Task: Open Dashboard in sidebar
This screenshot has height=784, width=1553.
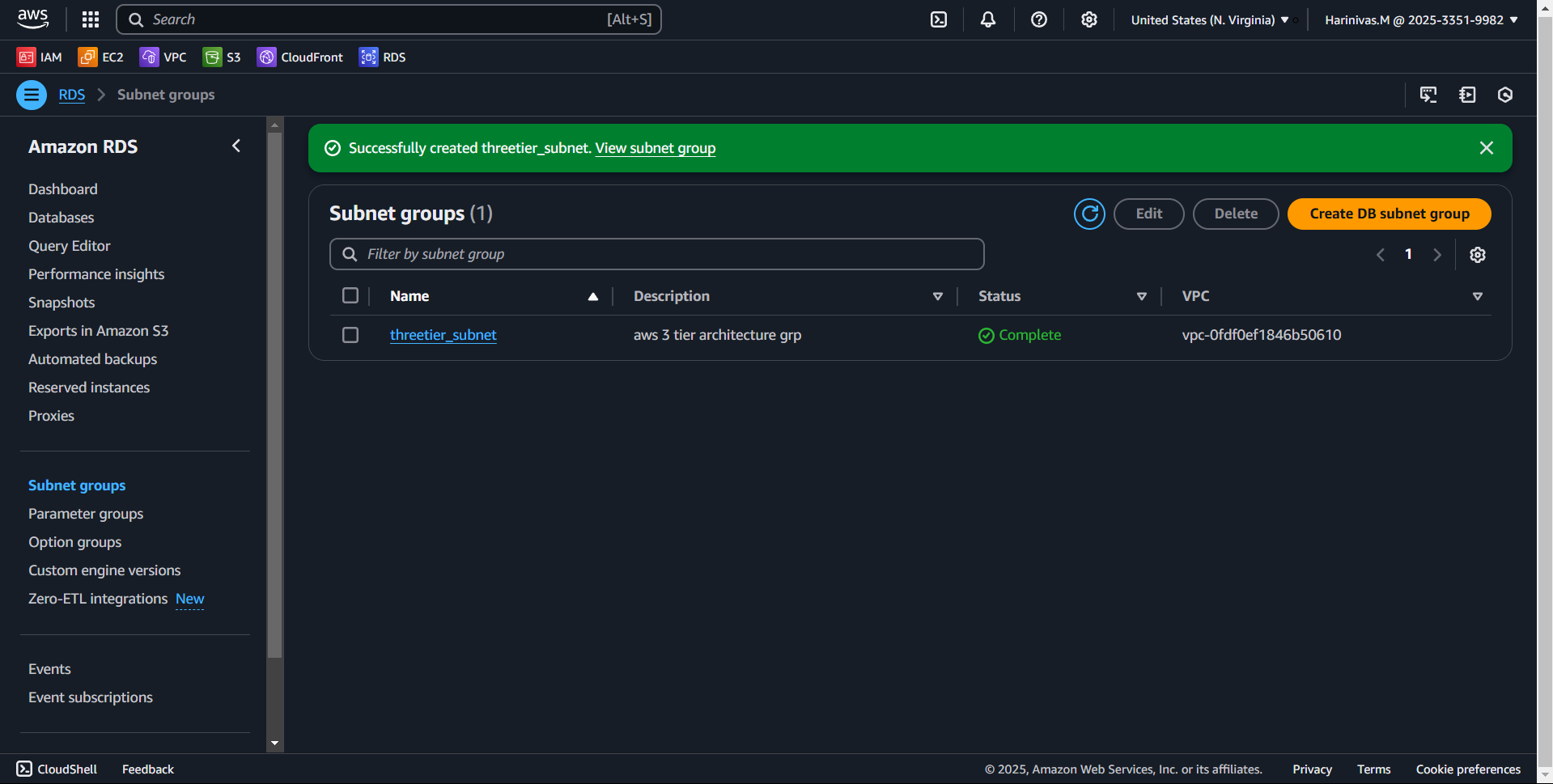Action: [x=63, y=189]
